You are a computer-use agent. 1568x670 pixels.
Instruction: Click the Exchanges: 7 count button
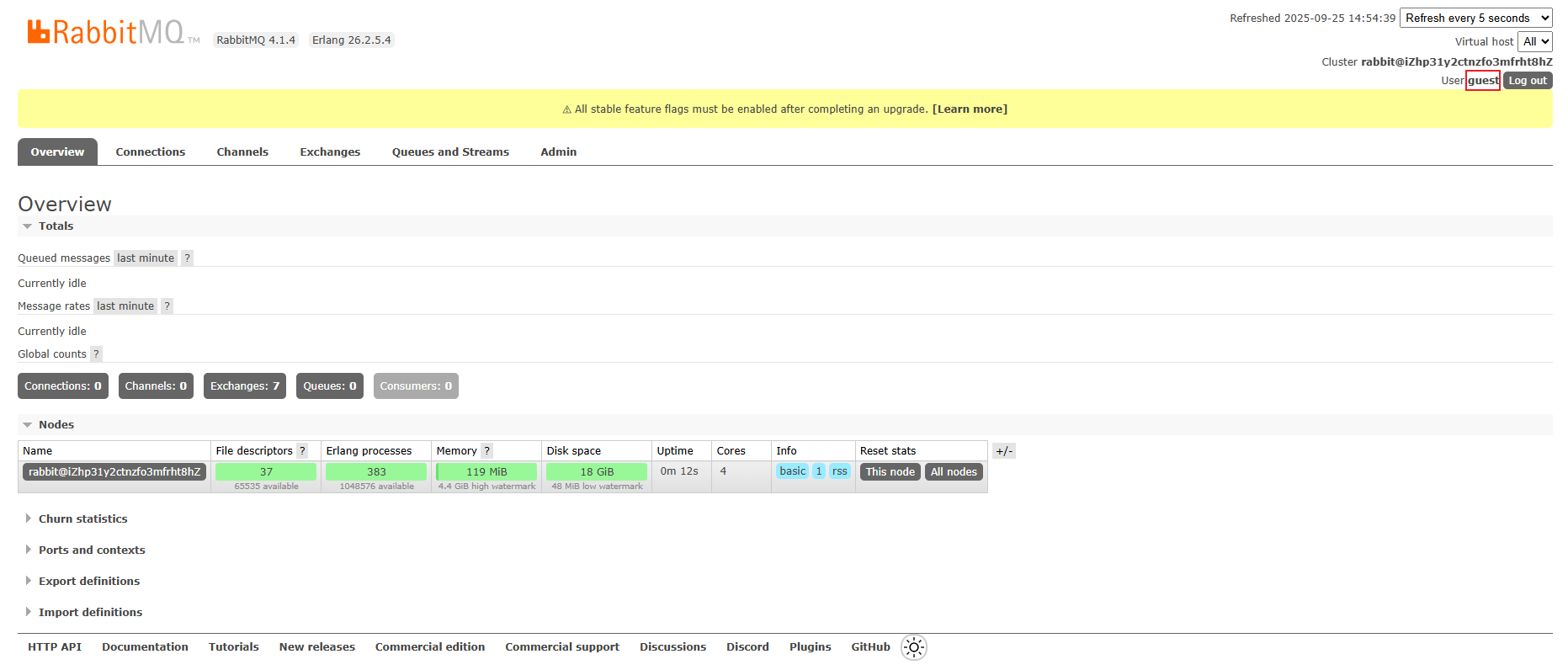[x=245, y=386]
